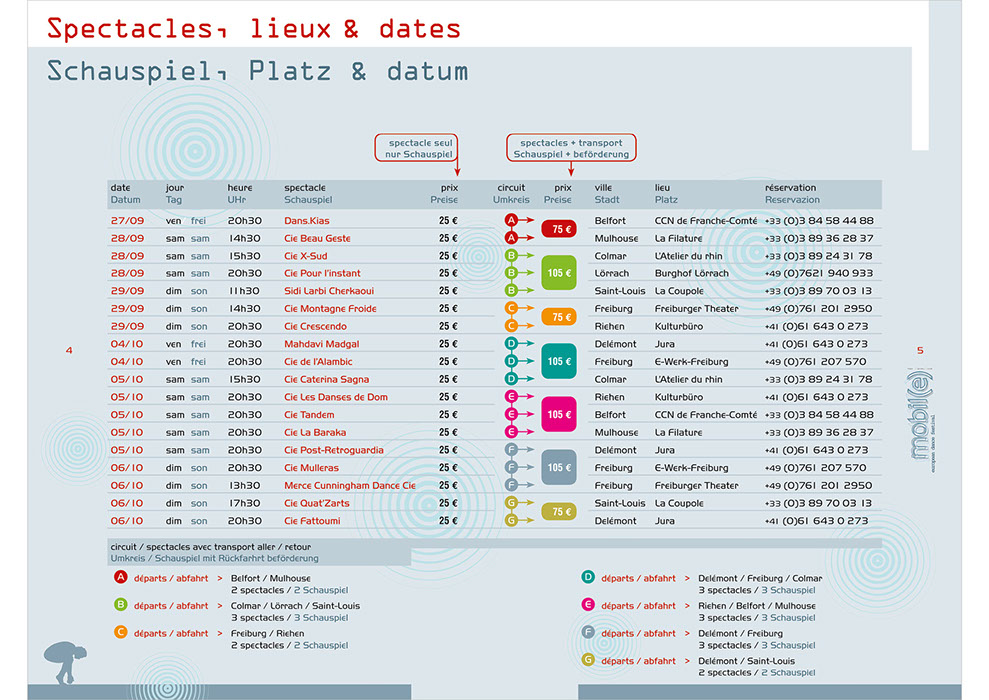989x700 pixels.
Task: Select the orange circuit C legend circle
Action: [x=121, y=633]
